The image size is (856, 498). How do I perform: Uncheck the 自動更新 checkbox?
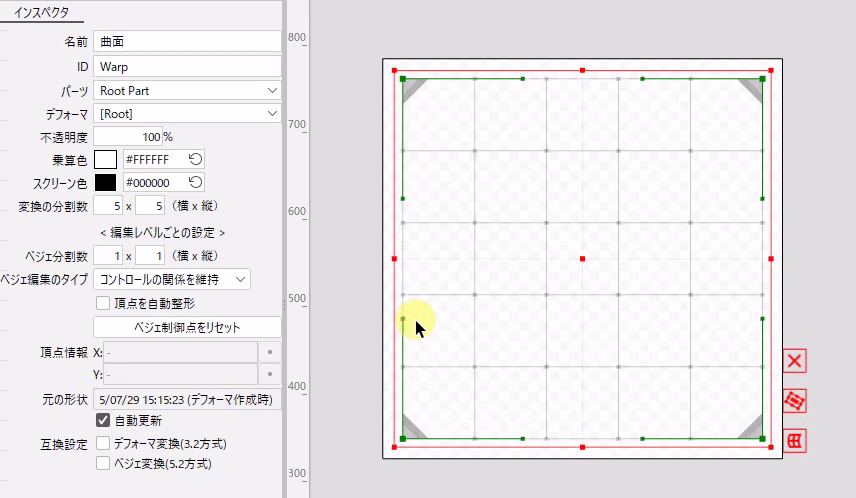coord(102,420)
